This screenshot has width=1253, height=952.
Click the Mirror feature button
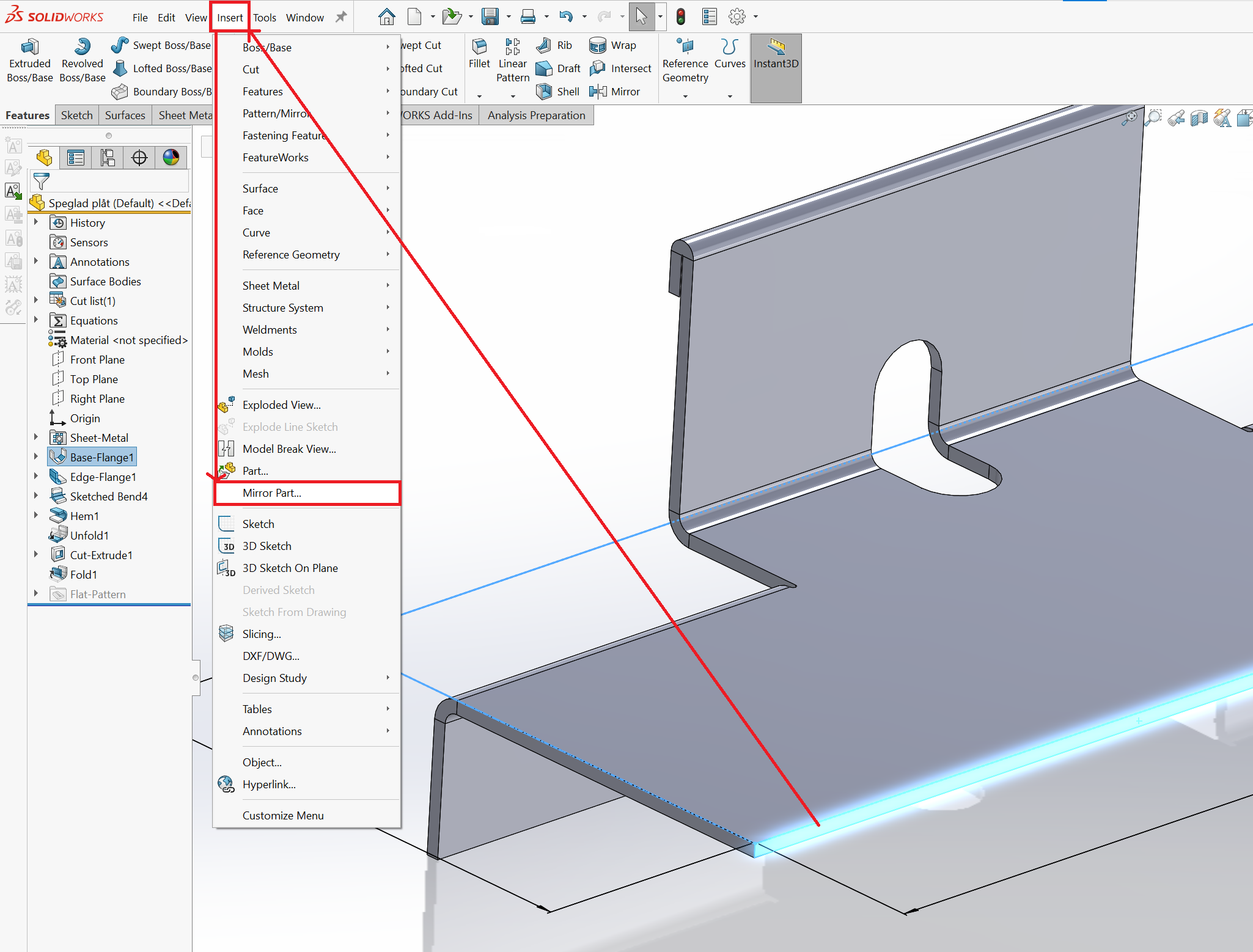point(614,92)
